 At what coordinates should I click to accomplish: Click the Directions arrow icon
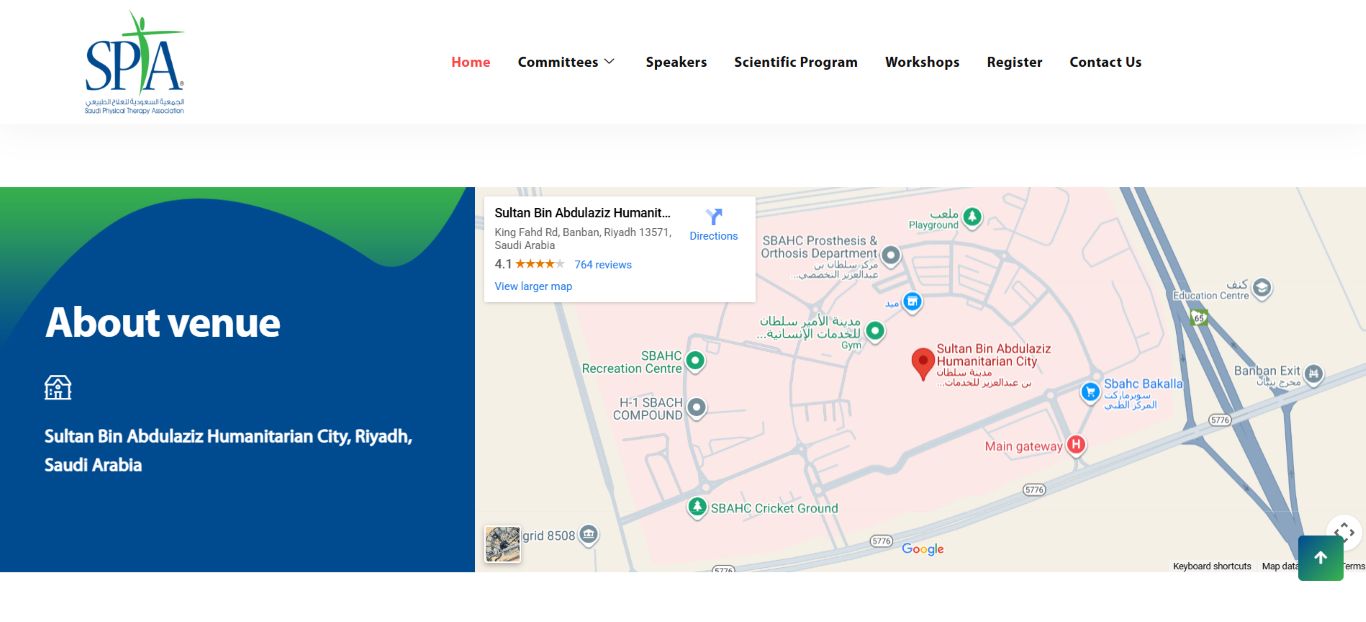[714, 216]
